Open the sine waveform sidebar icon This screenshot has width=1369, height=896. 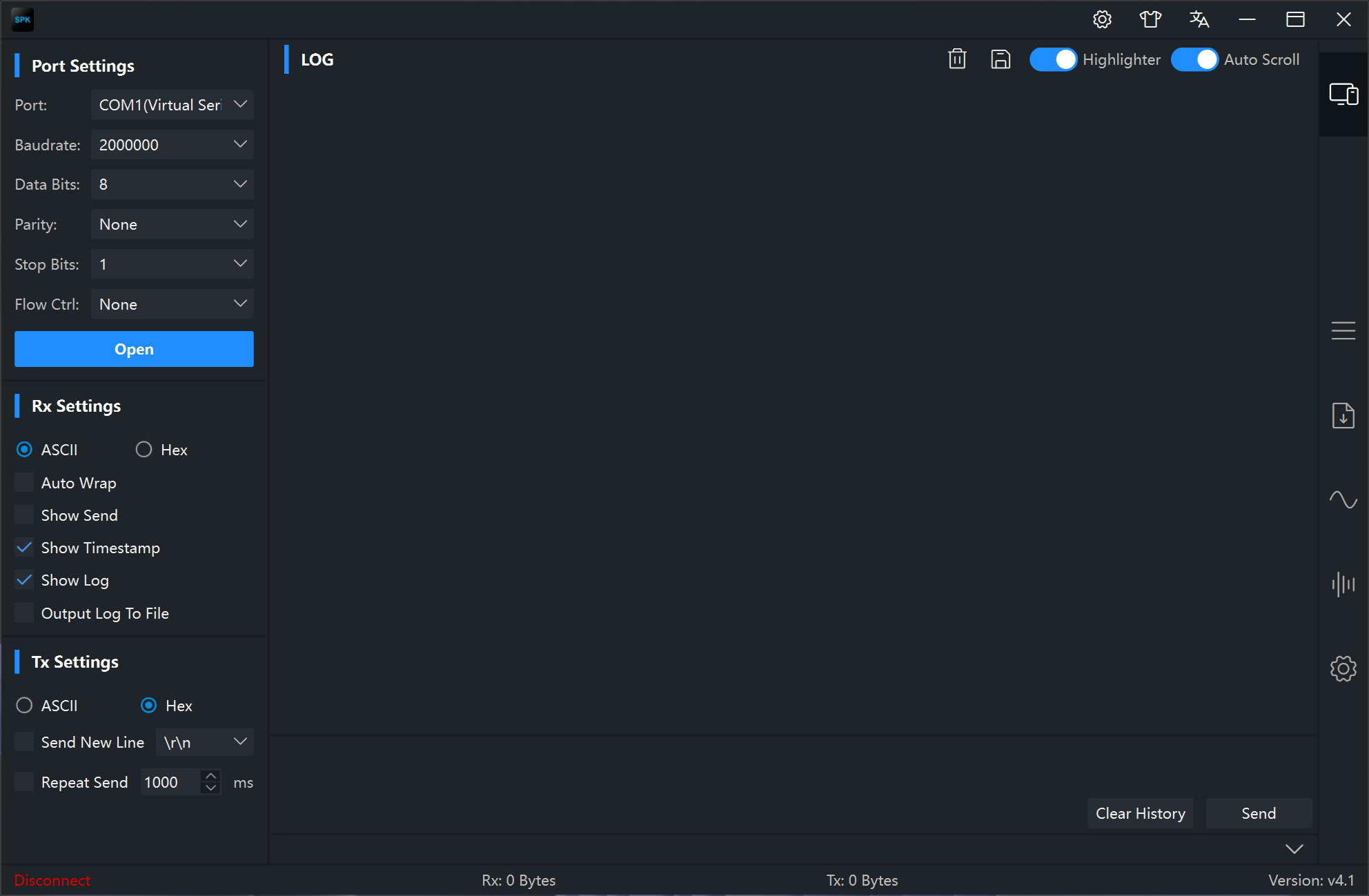pyautogui.click(x=1343, y=499)
